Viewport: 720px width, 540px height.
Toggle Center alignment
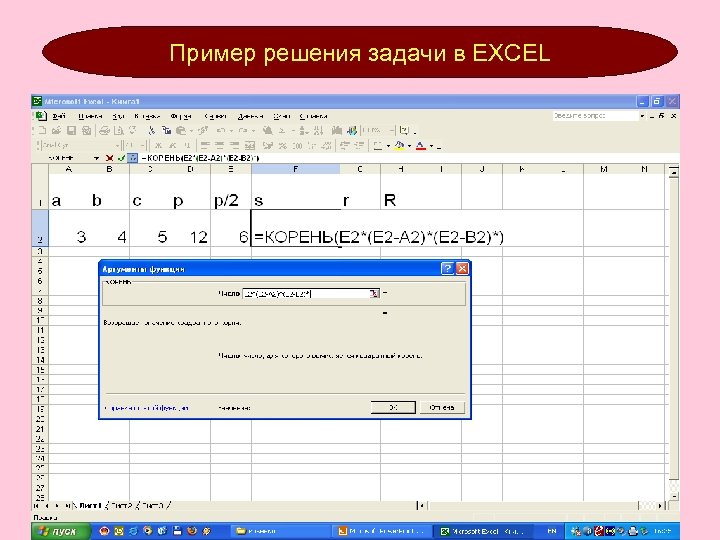click(219, 146)
